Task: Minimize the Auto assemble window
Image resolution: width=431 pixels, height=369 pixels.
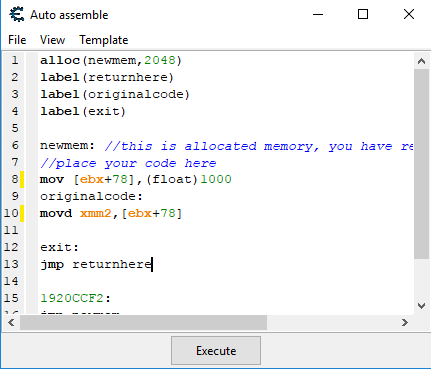Action: click(x=318, y=14)
